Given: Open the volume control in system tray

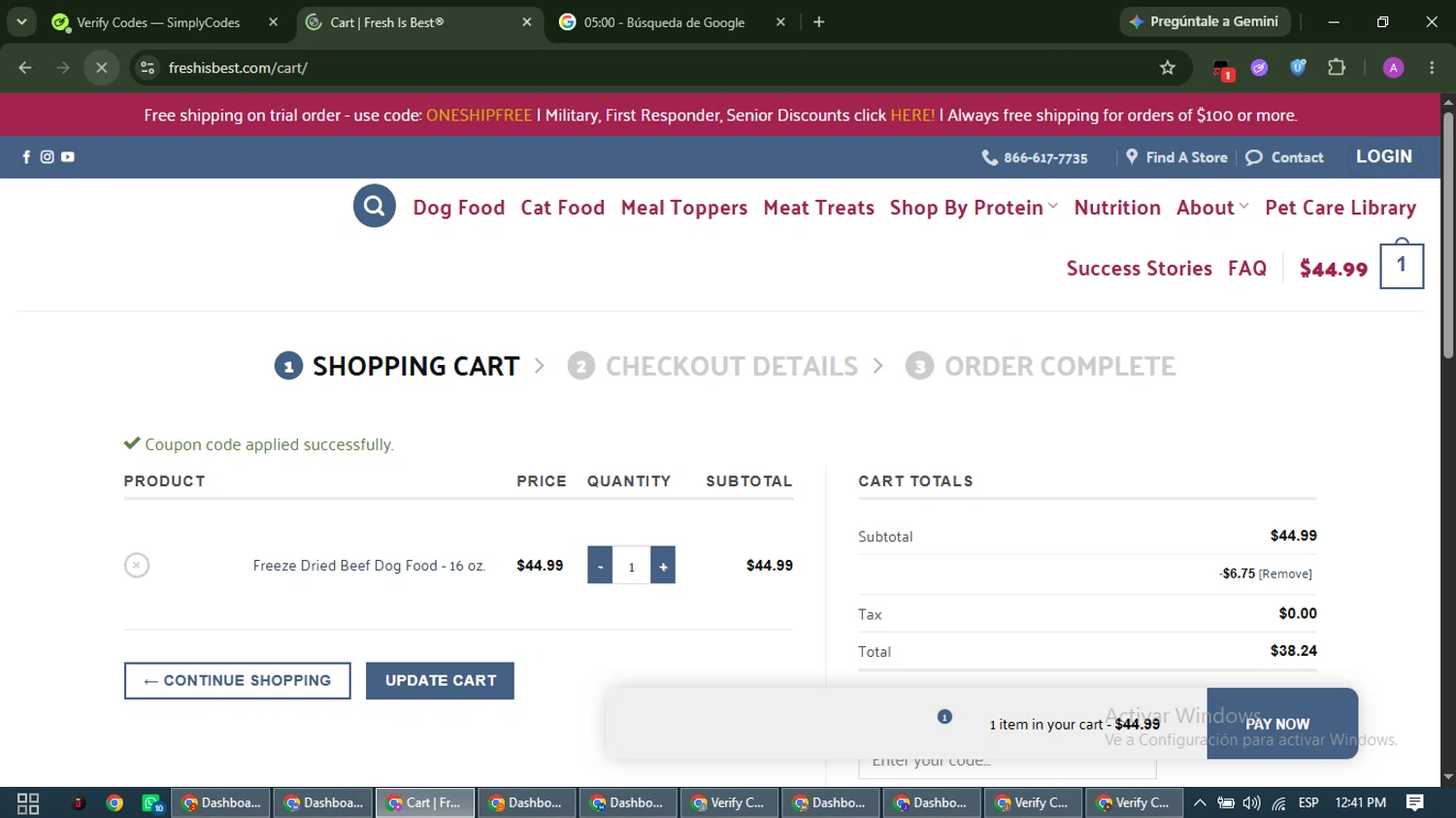Looking at the screenshot, I should pos(1252,803).
